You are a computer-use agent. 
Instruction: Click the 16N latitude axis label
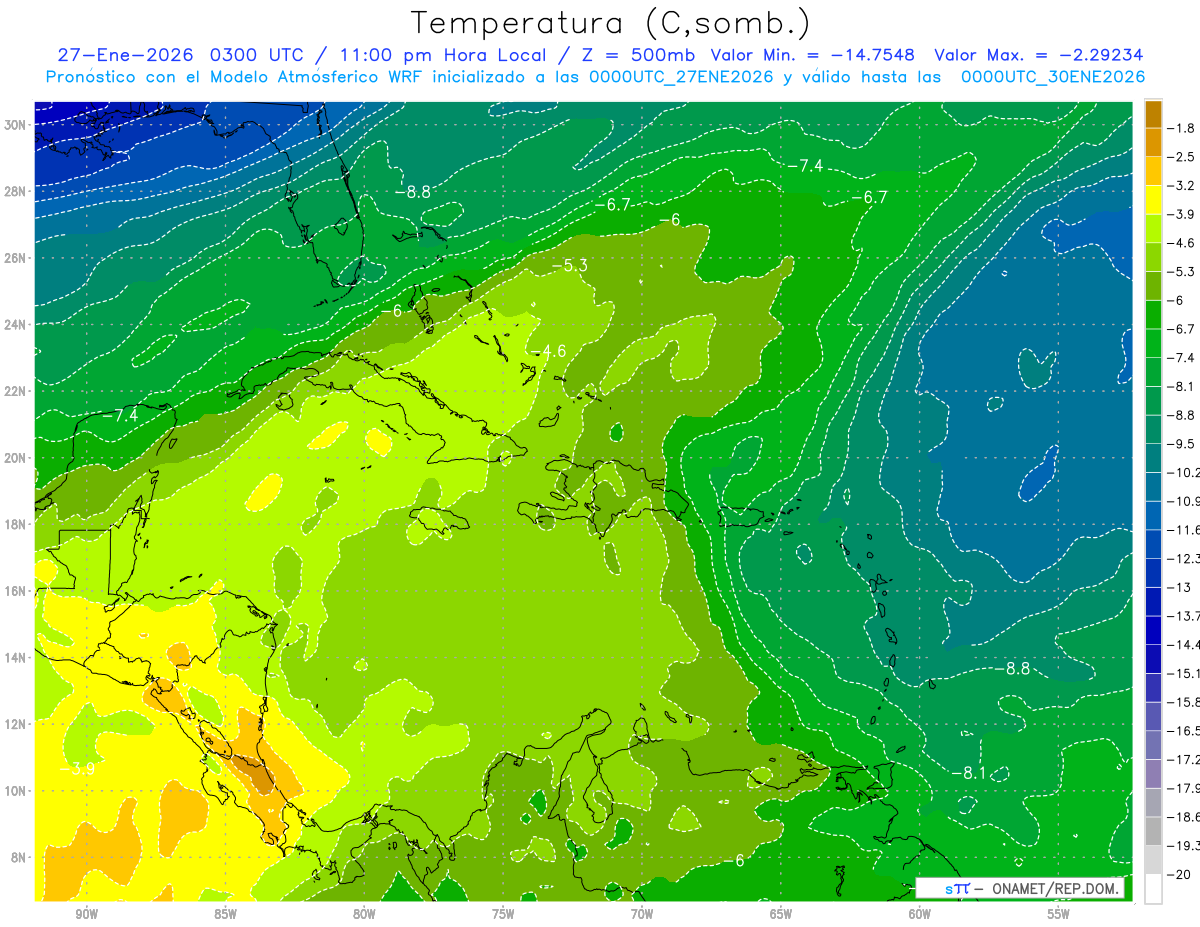click(17, 591)
